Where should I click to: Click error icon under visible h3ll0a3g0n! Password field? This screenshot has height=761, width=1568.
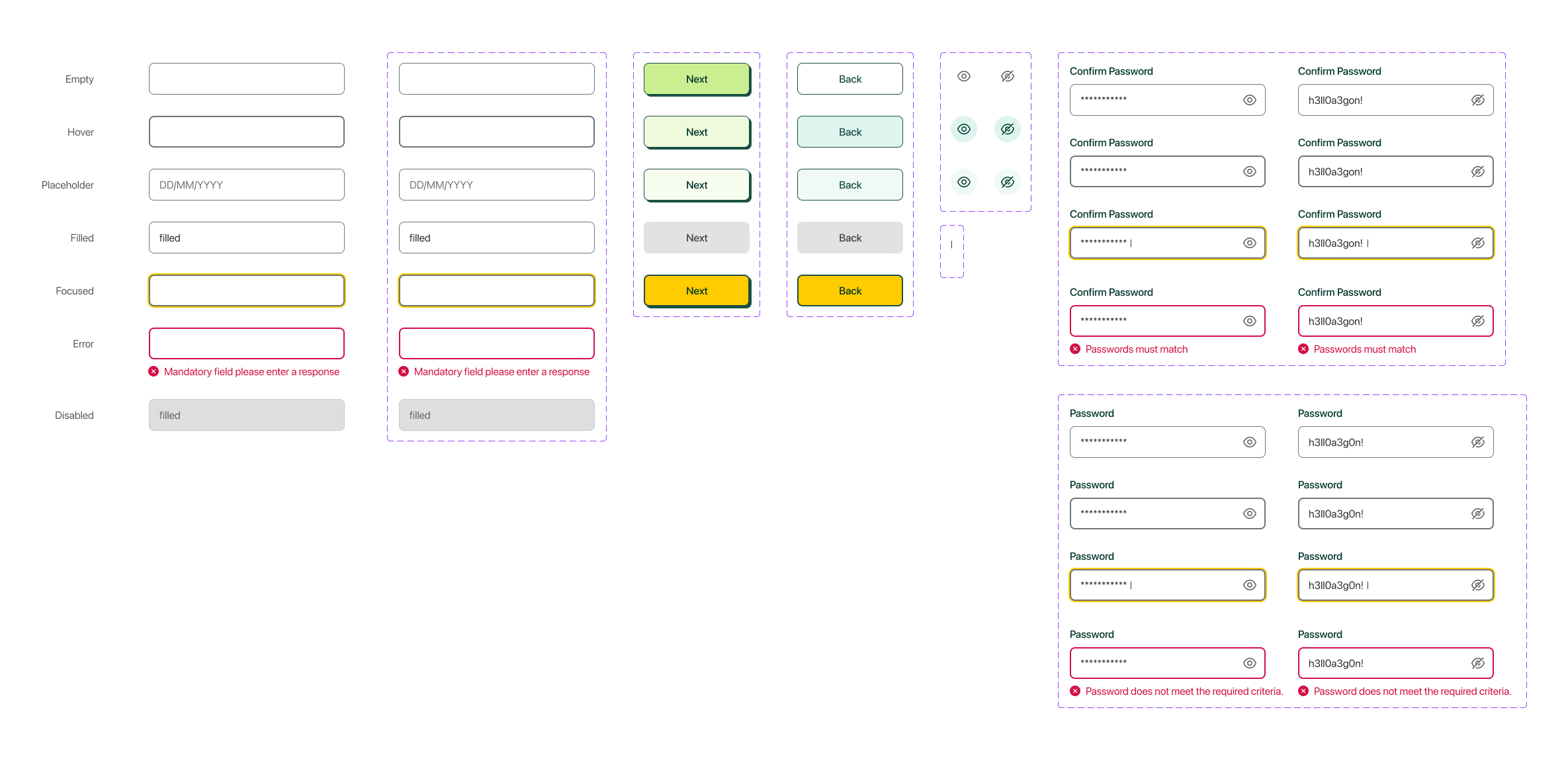point(1303,691)
